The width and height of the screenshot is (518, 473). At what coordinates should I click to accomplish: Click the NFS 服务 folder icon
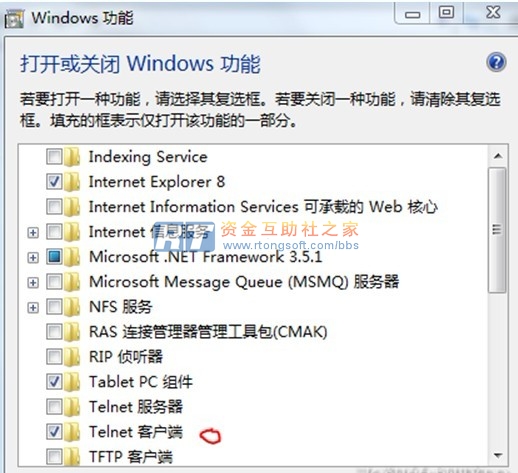[x=72, y=307]
